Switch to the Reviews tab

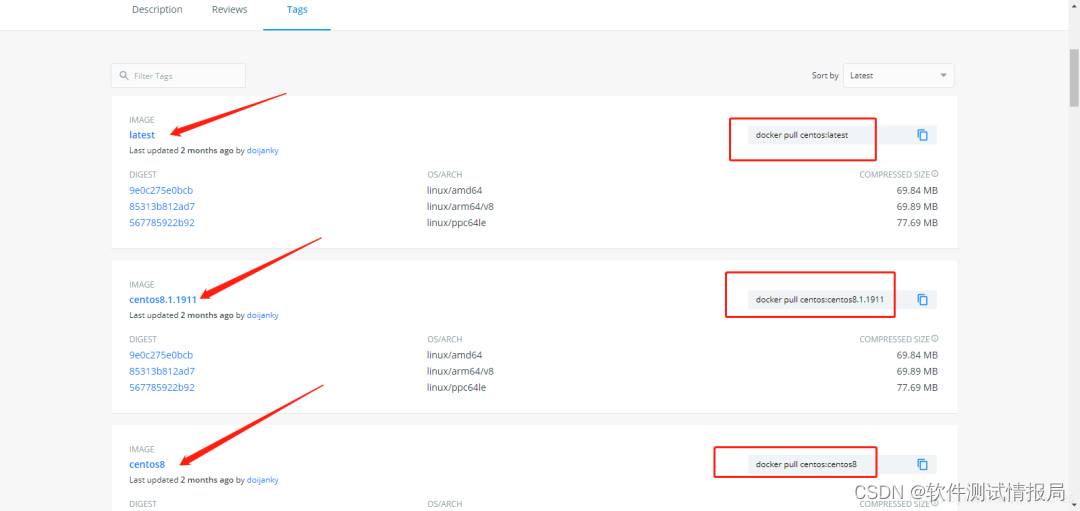229,10
